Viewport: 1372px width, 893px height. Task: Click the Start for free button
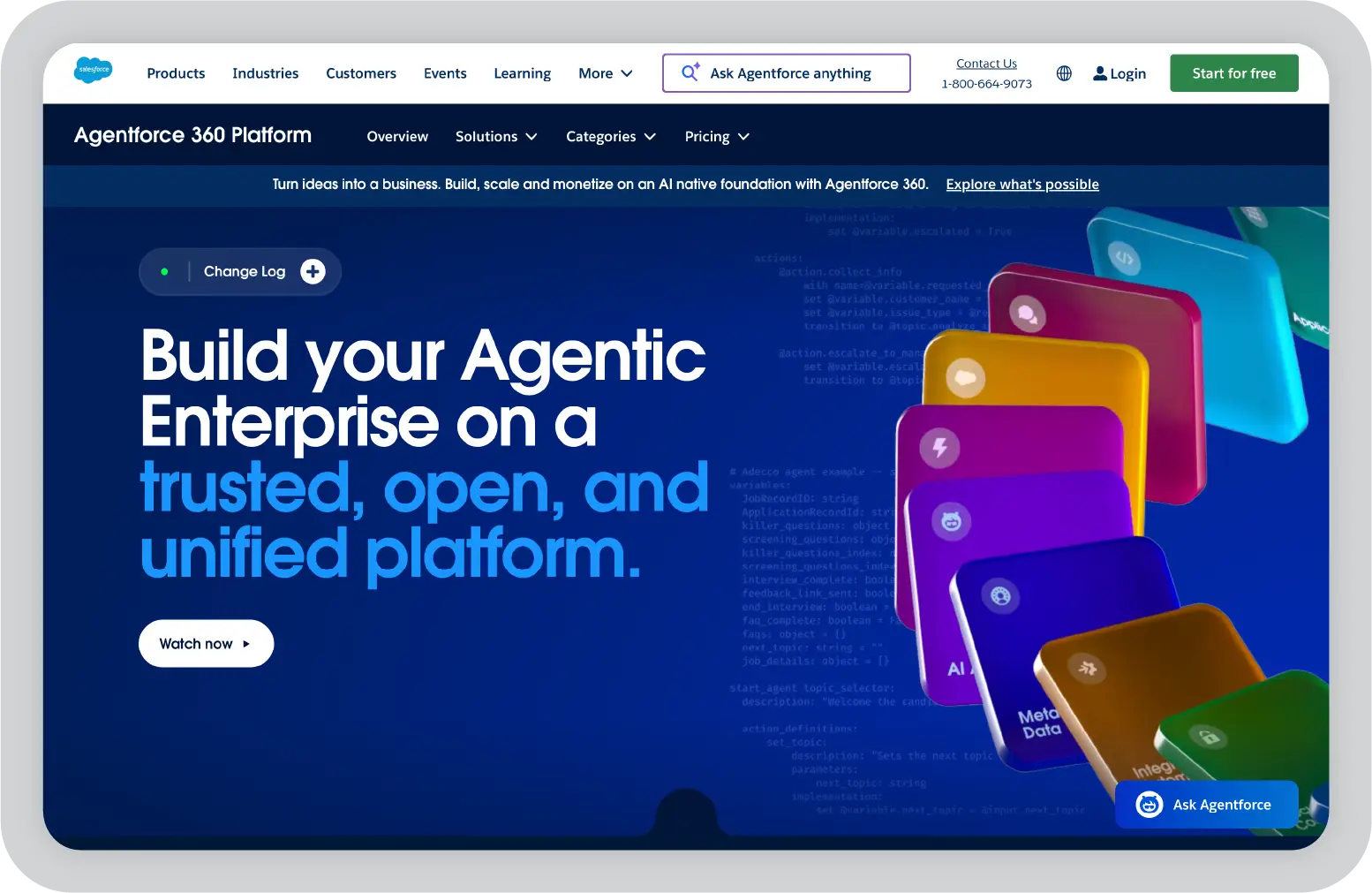click(x=1234, y=73)
